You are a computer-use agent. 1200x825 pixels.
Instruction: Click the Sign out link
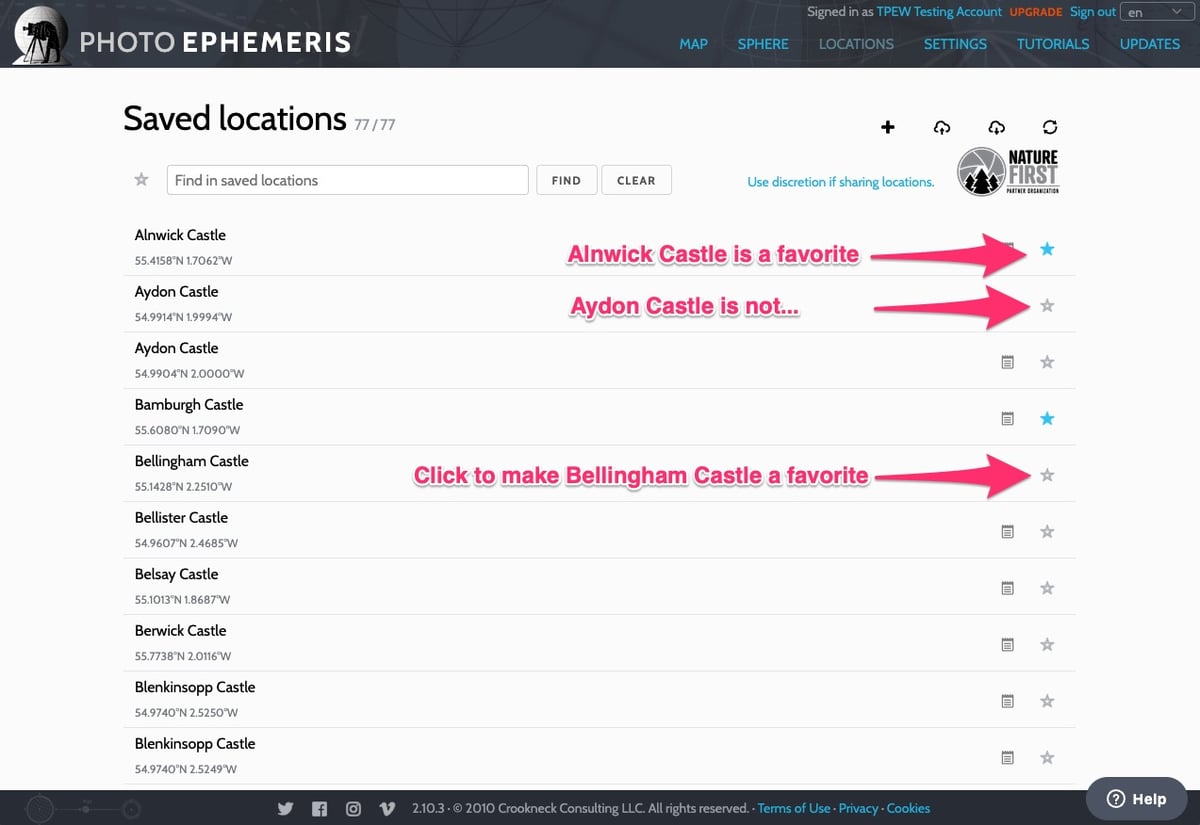[x=1092, y=12]
